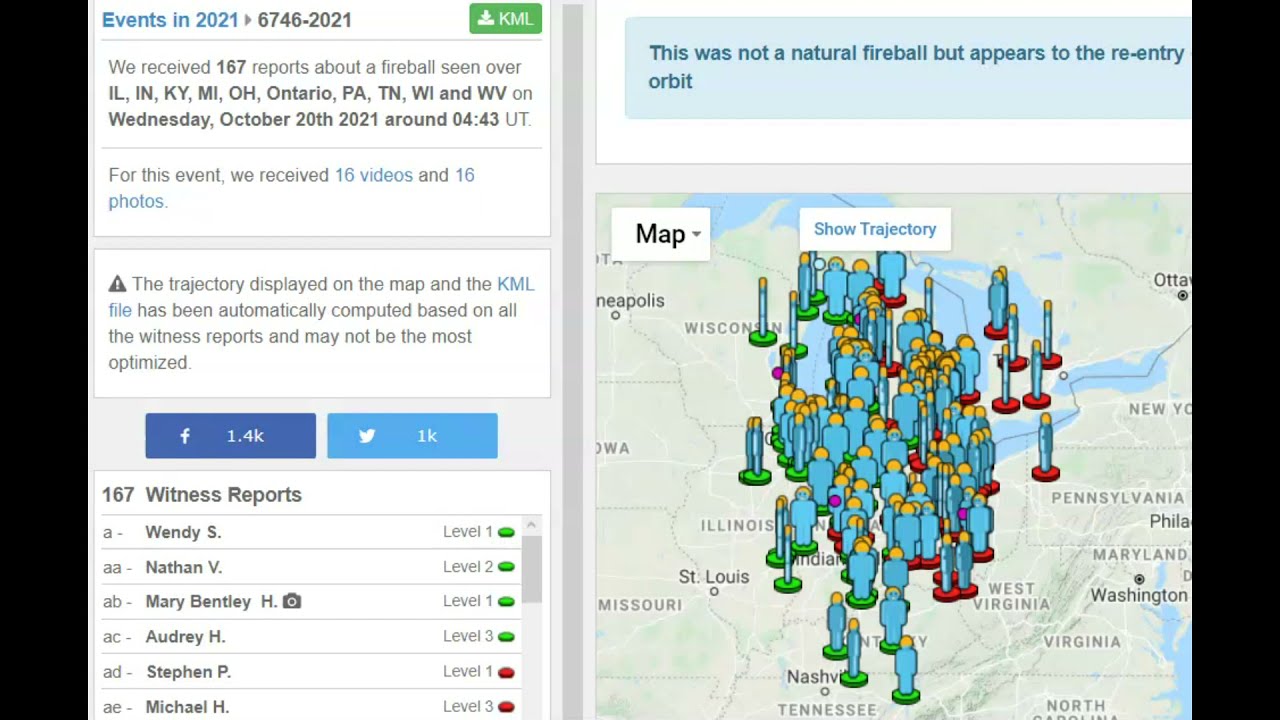Open witness report from Stephen P.
1280x720 pixels.
click(x=188, y=671)
